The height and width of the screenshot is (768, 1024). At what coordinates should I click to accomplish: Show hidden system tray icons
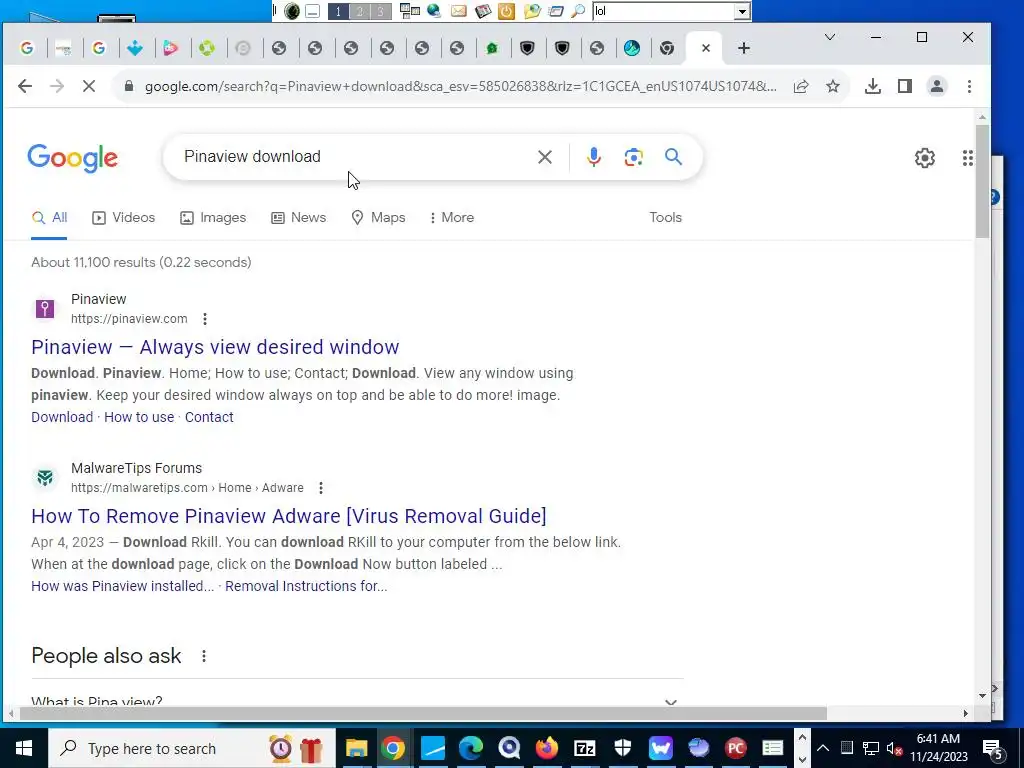[823, 748]
